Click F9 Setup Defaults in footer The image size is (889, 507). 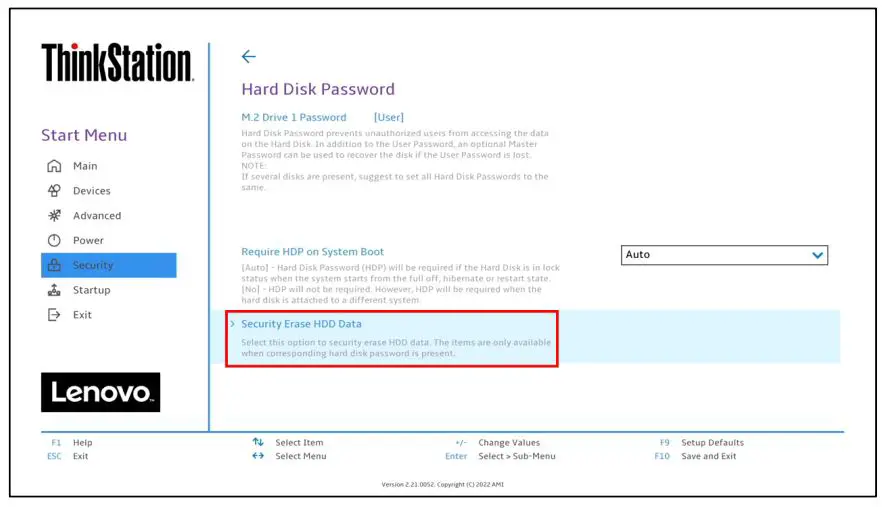pyautogui.click(x=702, y=442)
